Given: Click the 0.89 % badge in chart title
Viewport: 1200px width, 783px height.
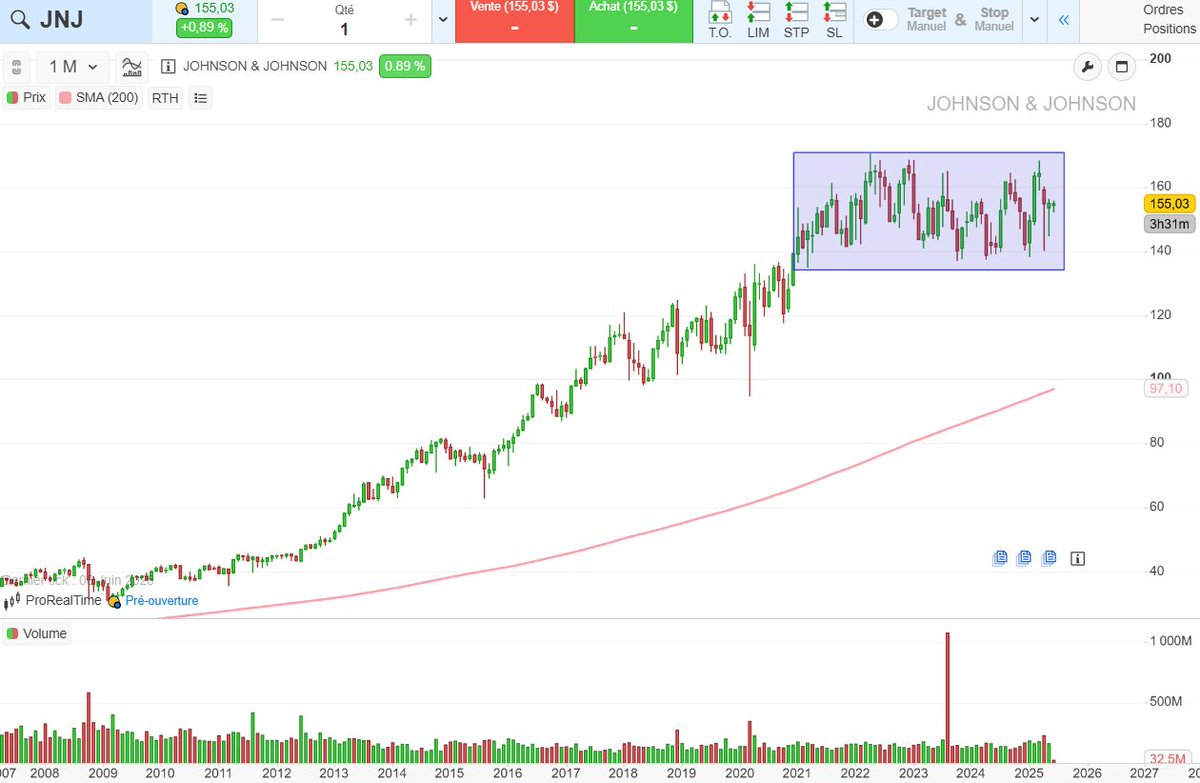Looking at the screenshot, I should [404, 67].
